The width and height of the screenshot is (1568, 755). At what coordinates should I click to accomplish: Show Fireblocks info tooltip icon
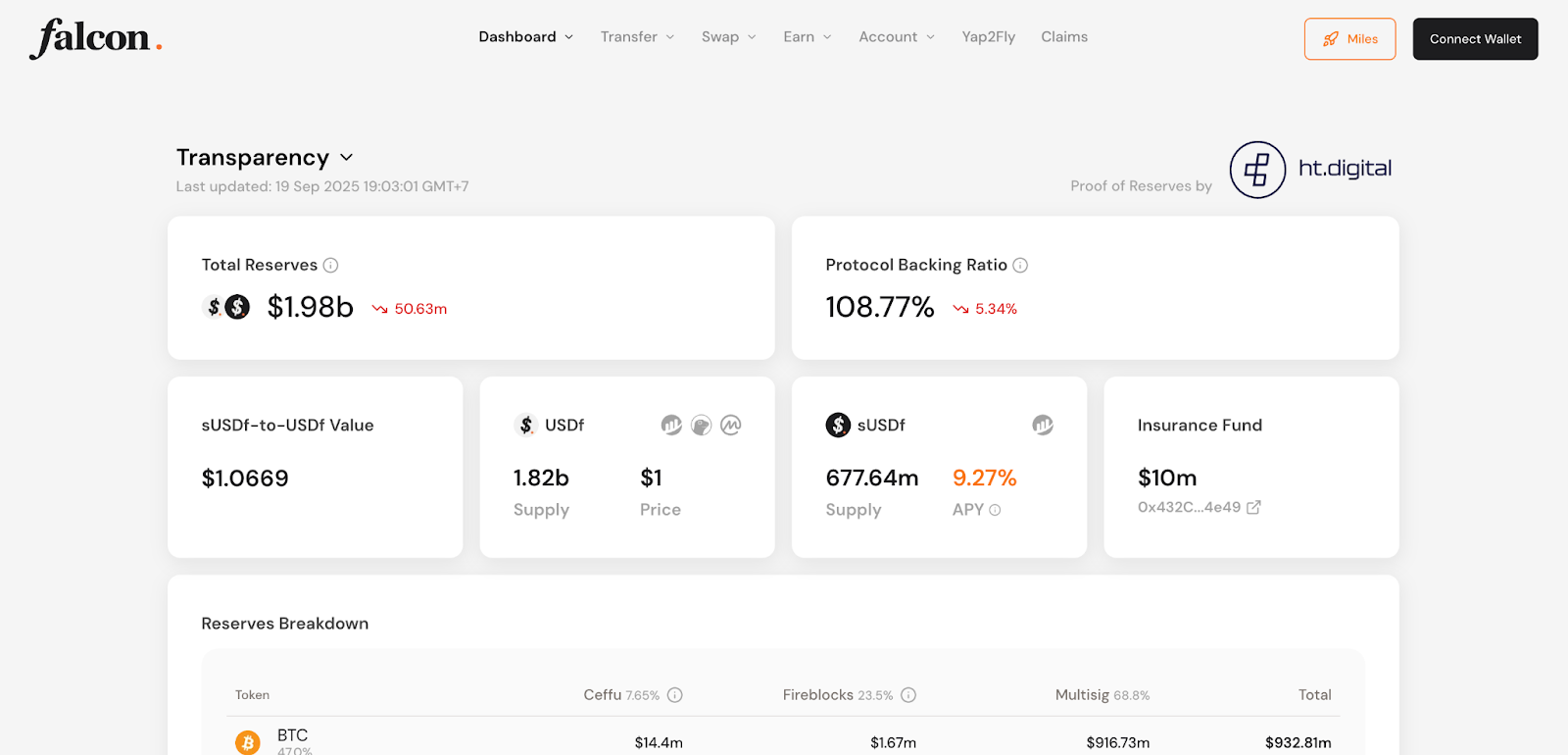(908, 695)
